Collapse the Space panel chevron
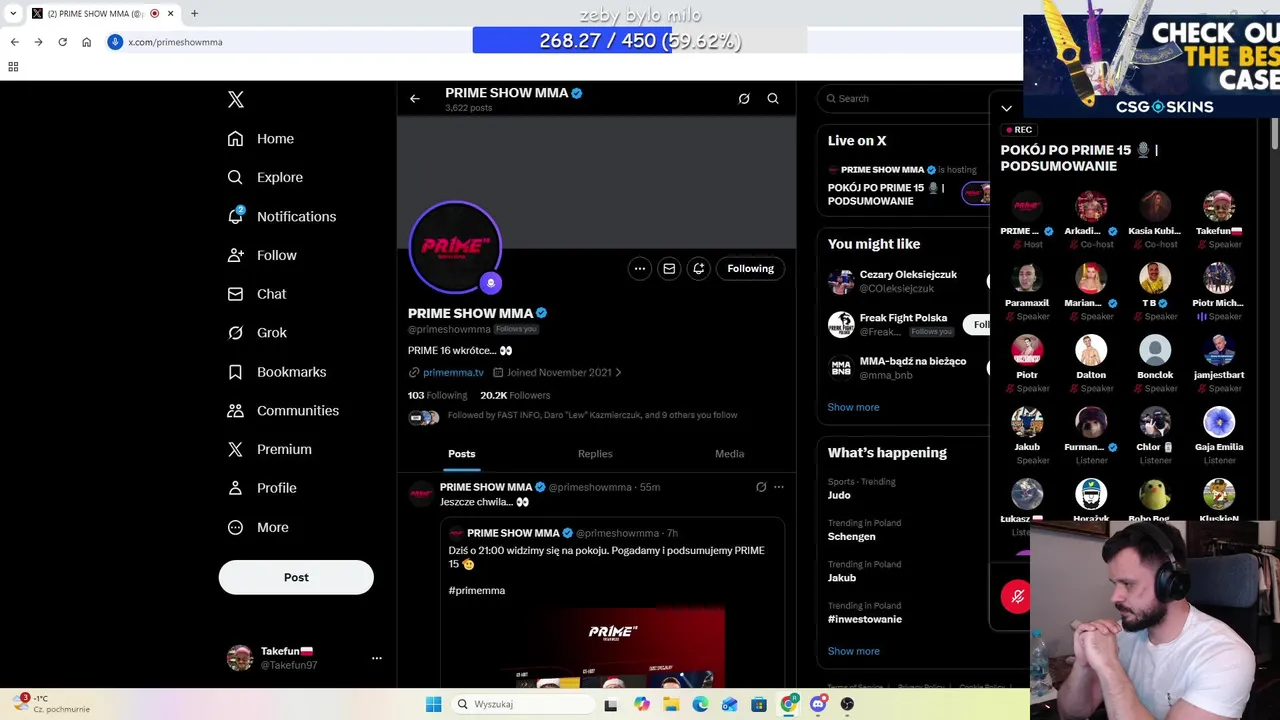This screenshot has width=1280, height=720. tap(1007, 108)
